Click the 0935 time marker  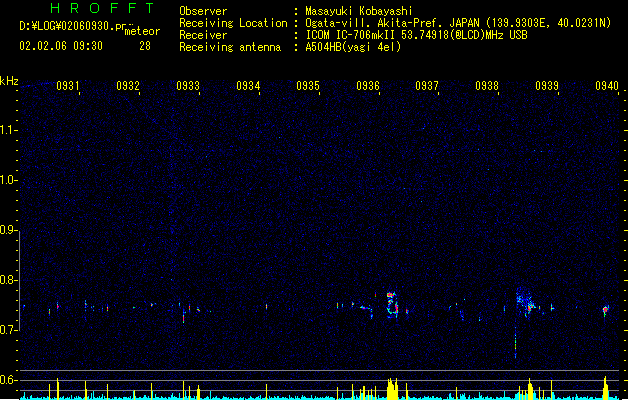coord(308,86)
